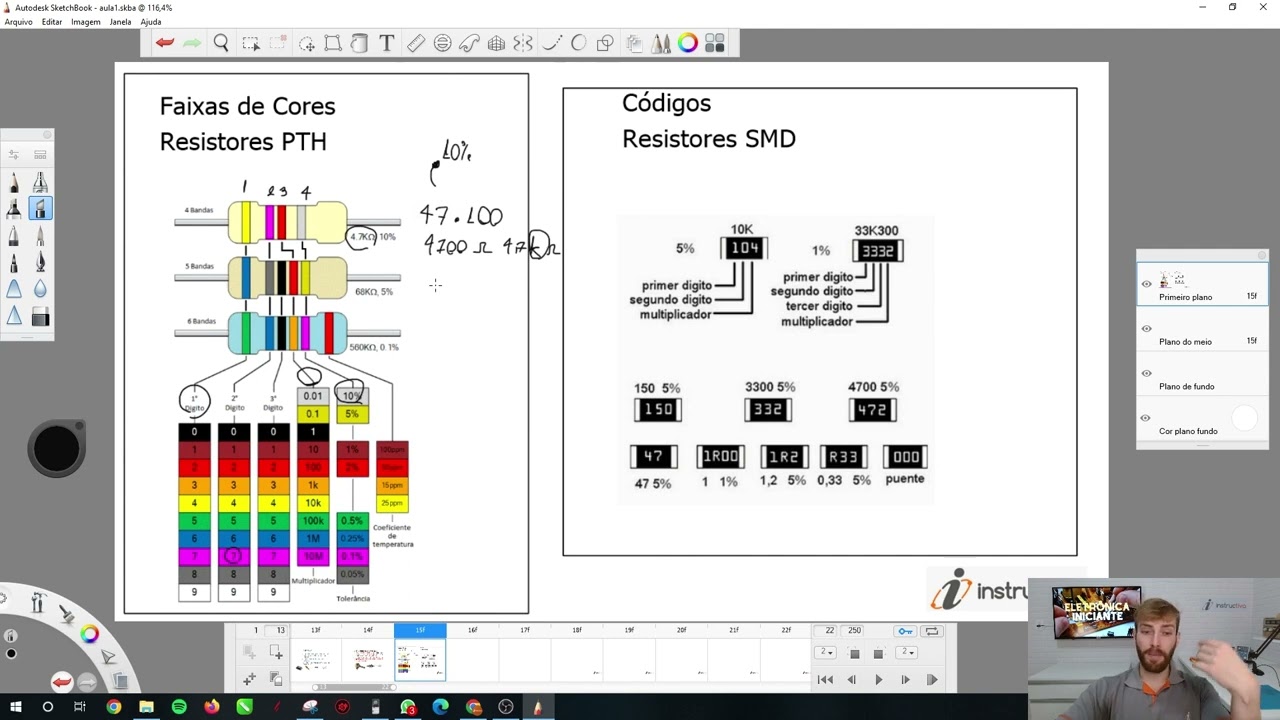The width and height of the screenshot is (1280, 720).
Task: Enable the French Curve tool
Action: (x=469, y=43)
